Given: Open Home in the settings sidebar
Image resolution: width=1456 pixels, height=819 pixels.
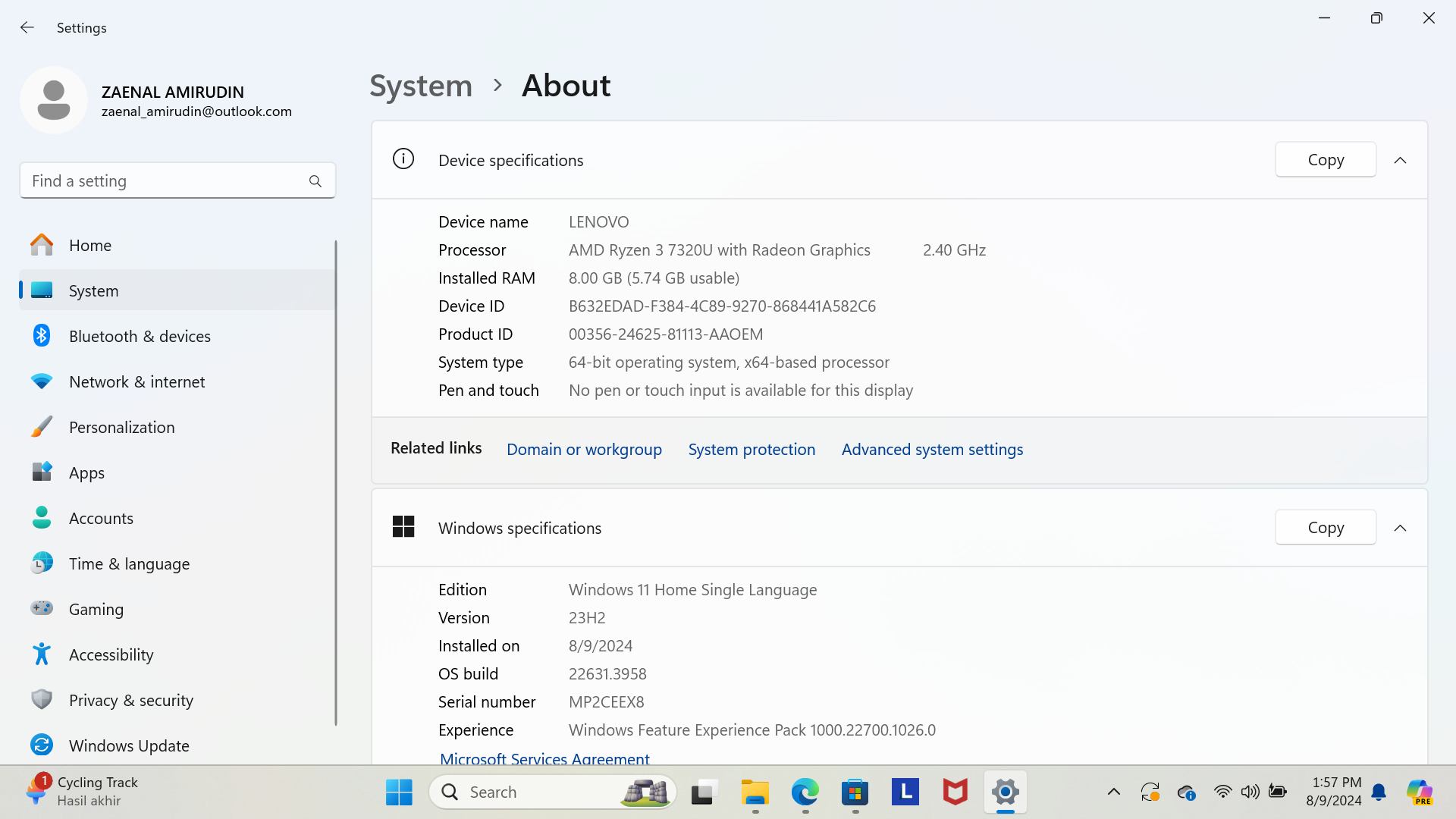Looking at the screenshot, I should coord(177,245).
